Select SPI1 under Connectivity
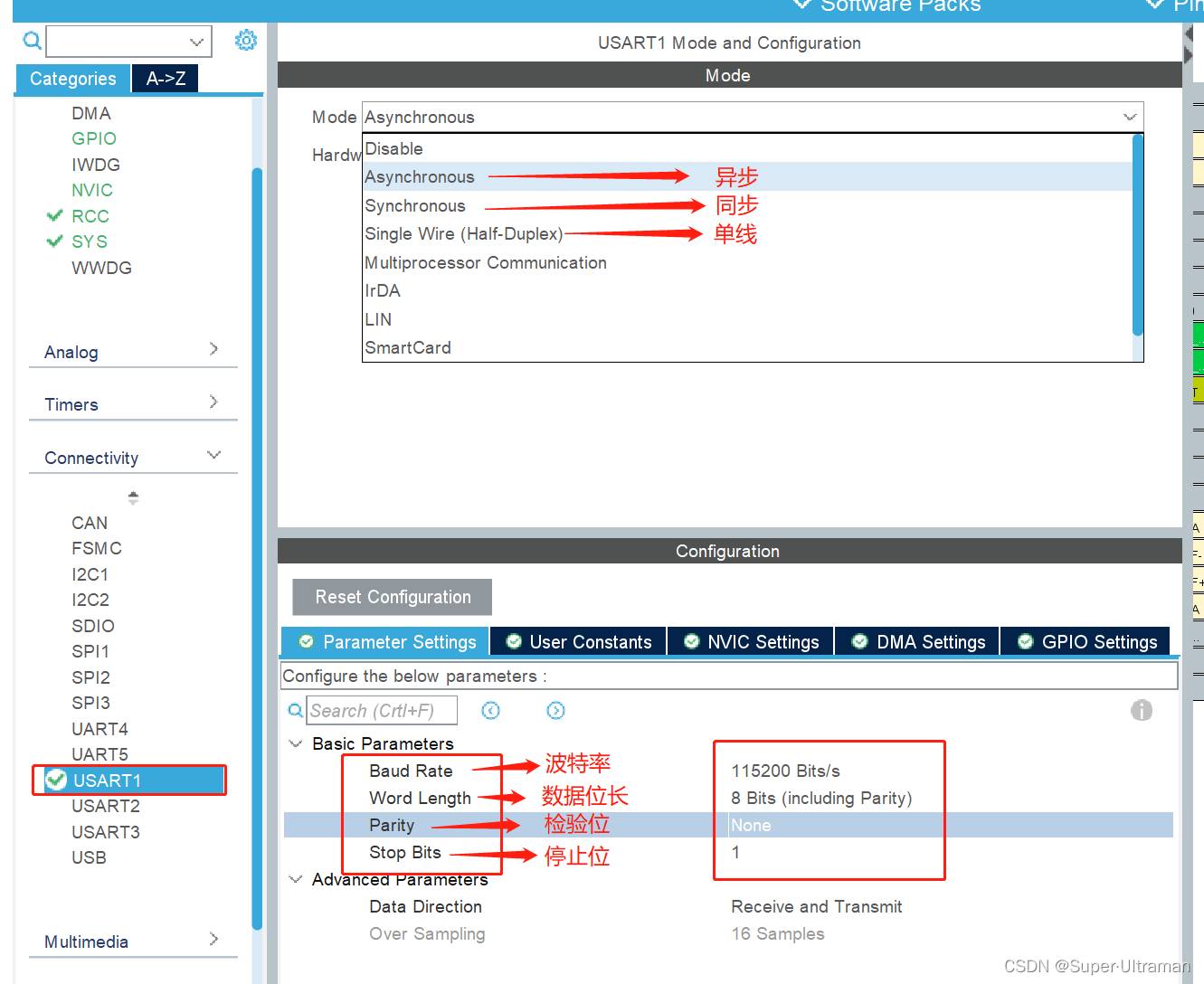The image size is (1204, 984). click(90, 651)
